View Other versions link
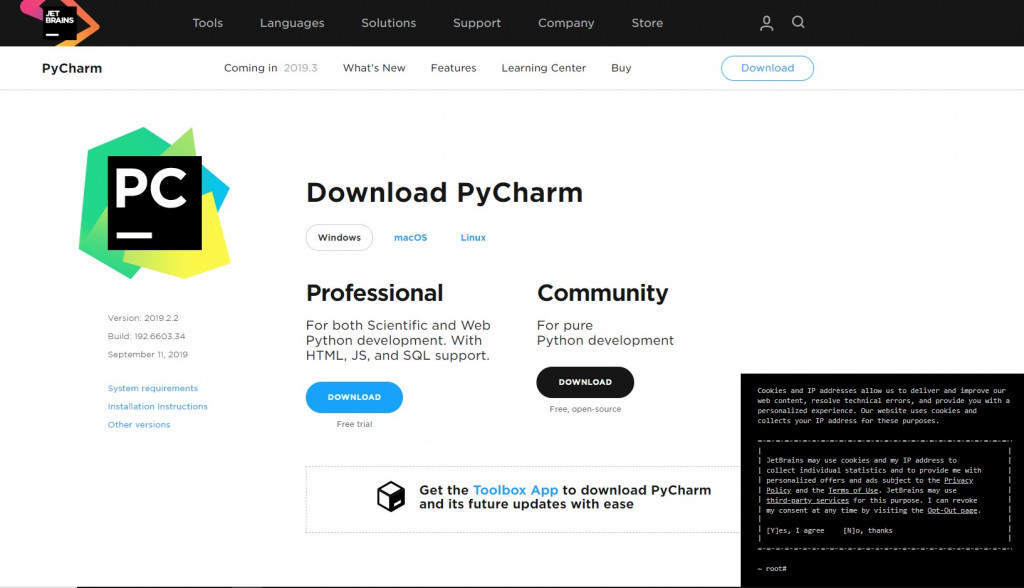This screenshot has height=588, width=1024. (139, 425)
